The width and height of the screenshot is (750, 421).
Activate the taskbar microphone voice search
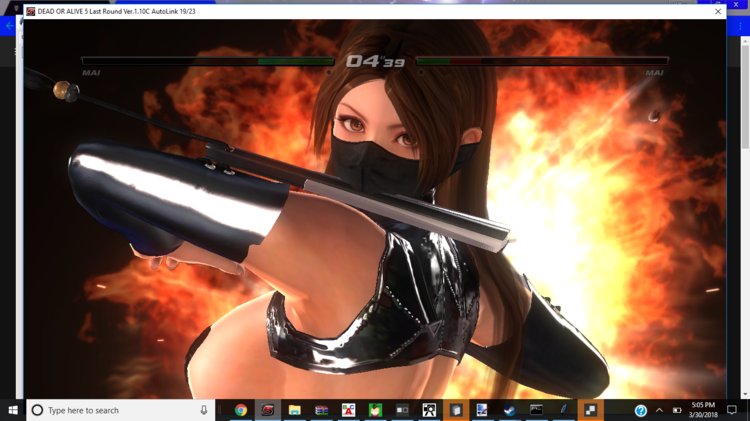204,410
